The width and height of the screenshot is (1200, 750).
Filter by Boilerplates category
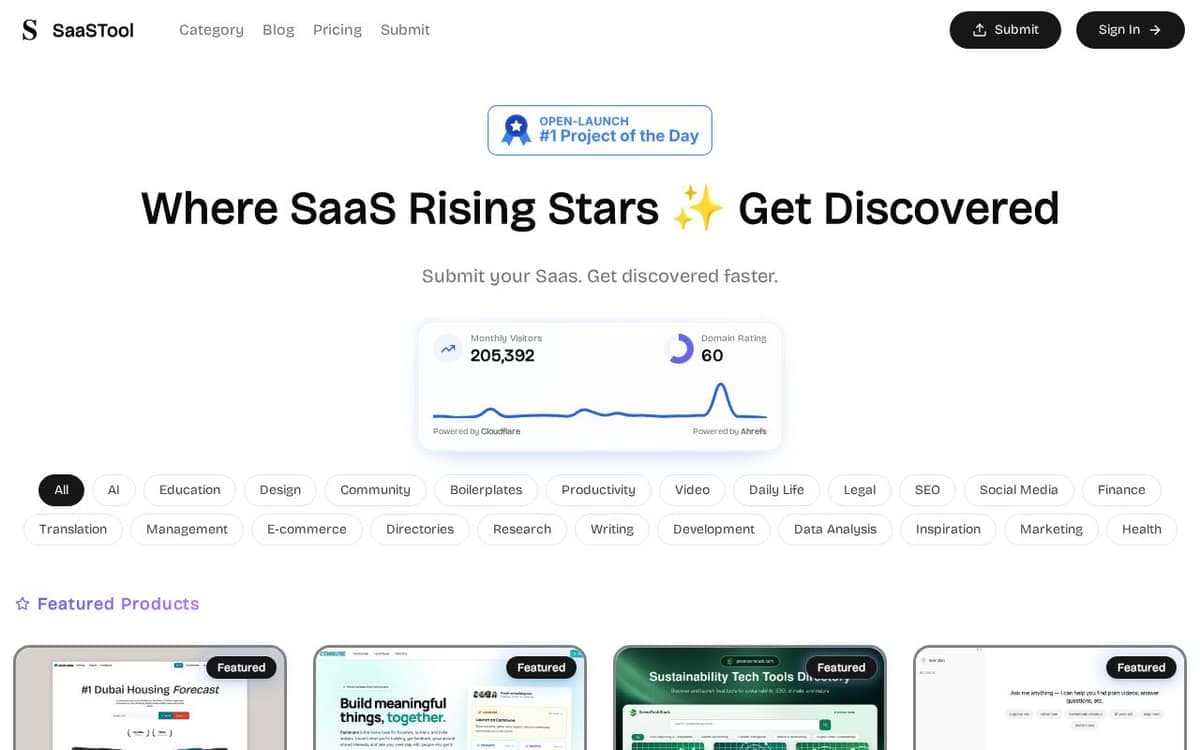[x=486, y=490]
